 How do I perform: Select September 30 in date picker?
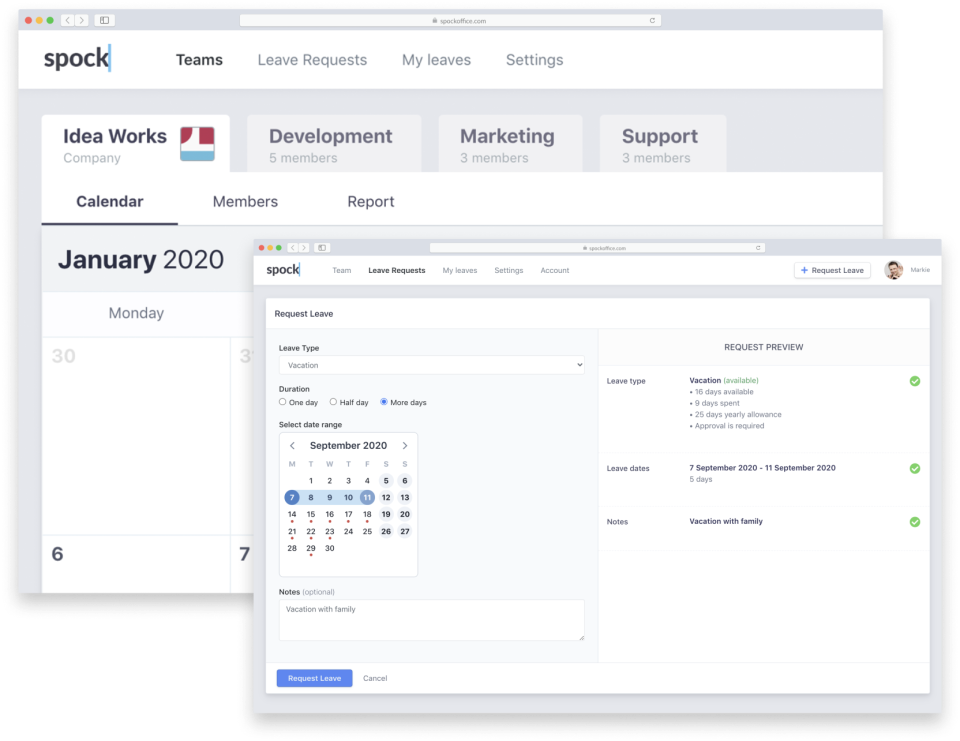(329, 548)
